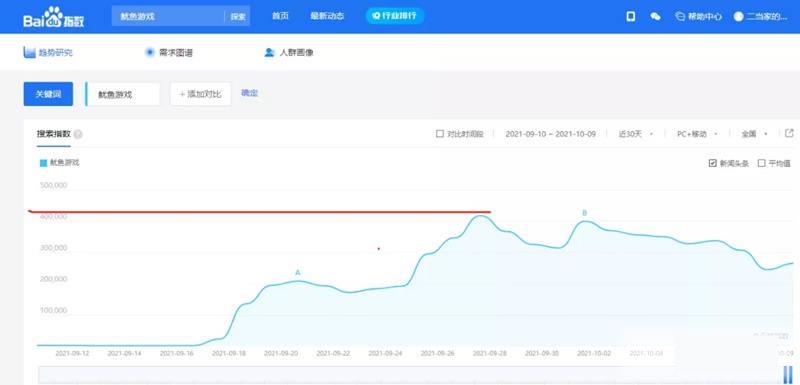This screenshot has height=385, width=800.
Task: Click the 搜索指数 info question-mark icon
Action: pos(78,135)
